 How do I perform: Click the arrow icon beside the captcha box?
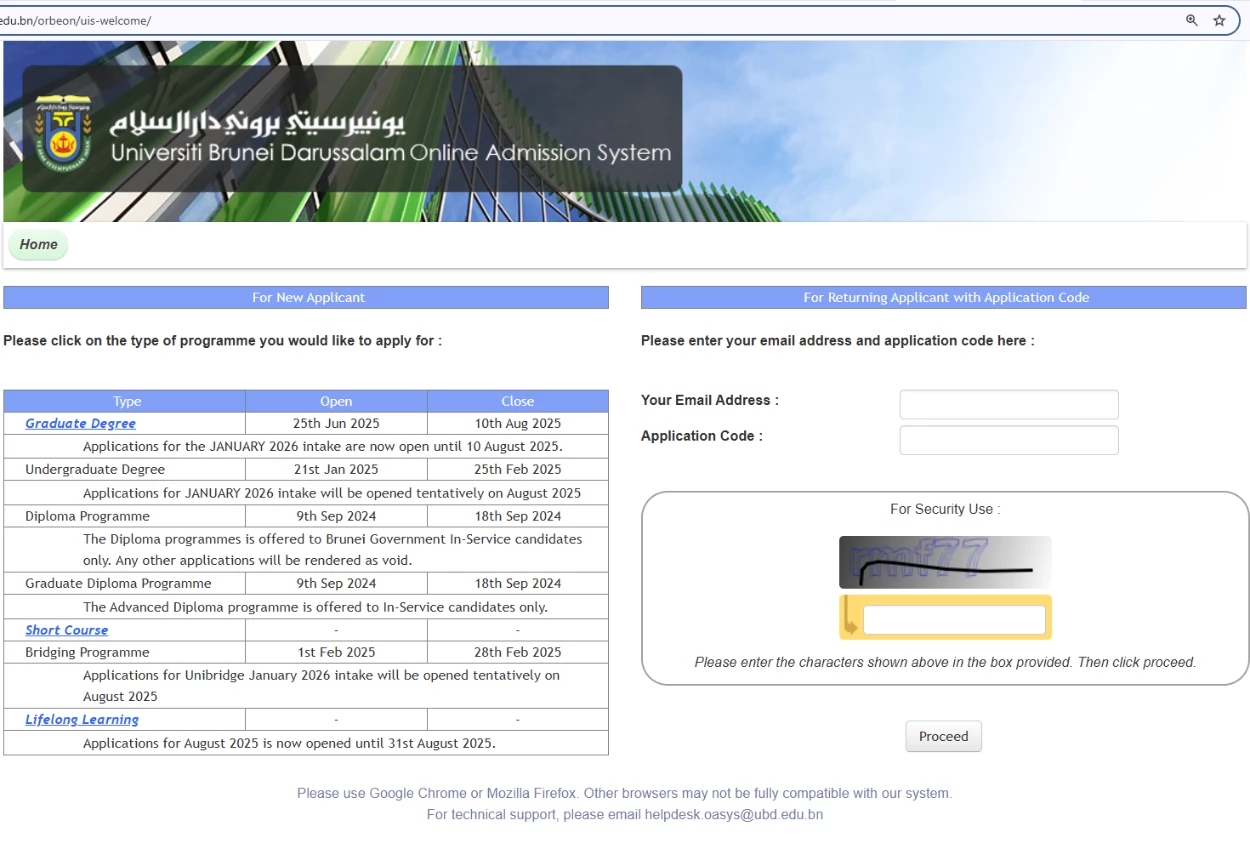[851, 617]
